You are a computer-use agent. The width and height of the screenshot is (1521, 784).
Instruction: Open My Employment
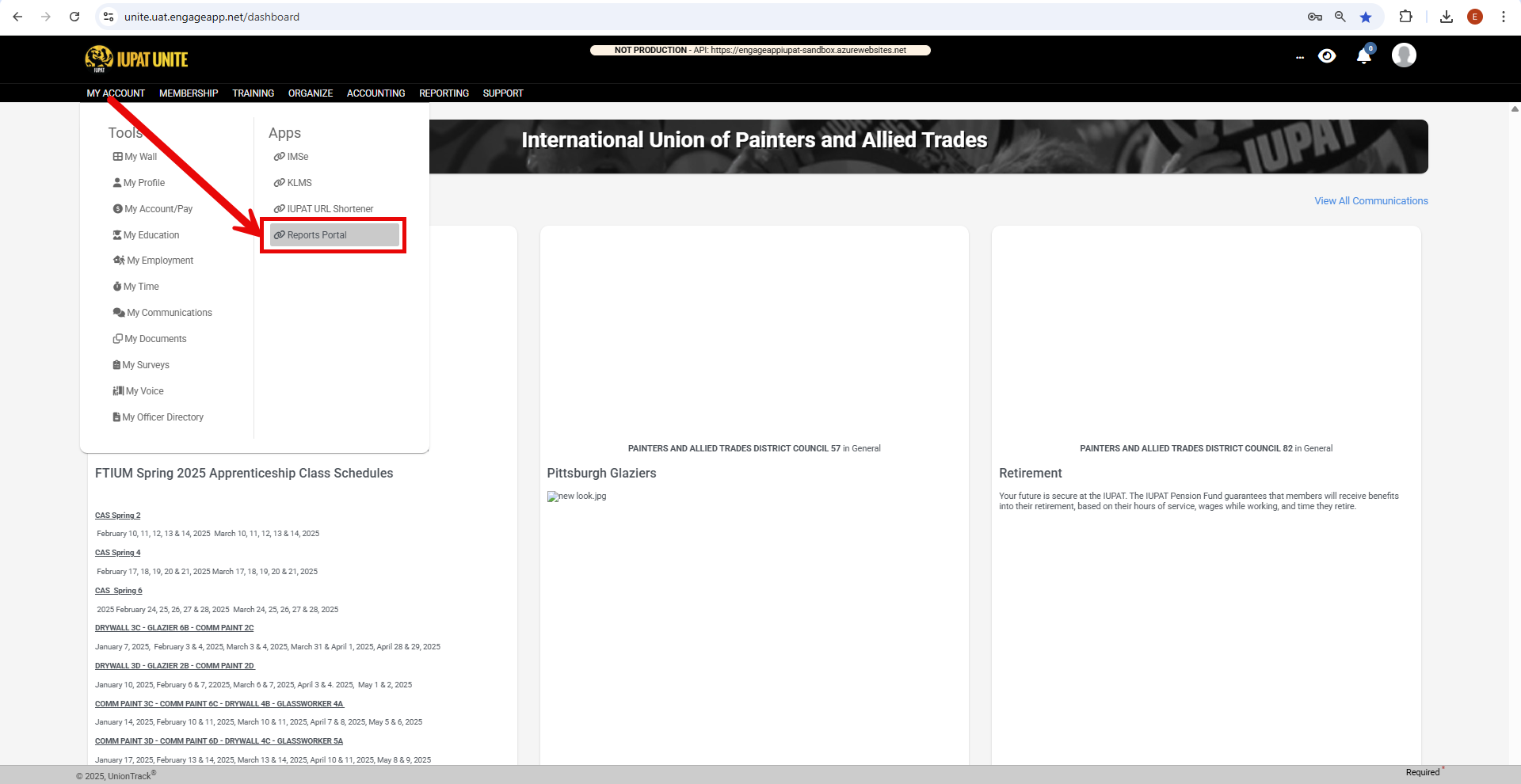(154, 261)
